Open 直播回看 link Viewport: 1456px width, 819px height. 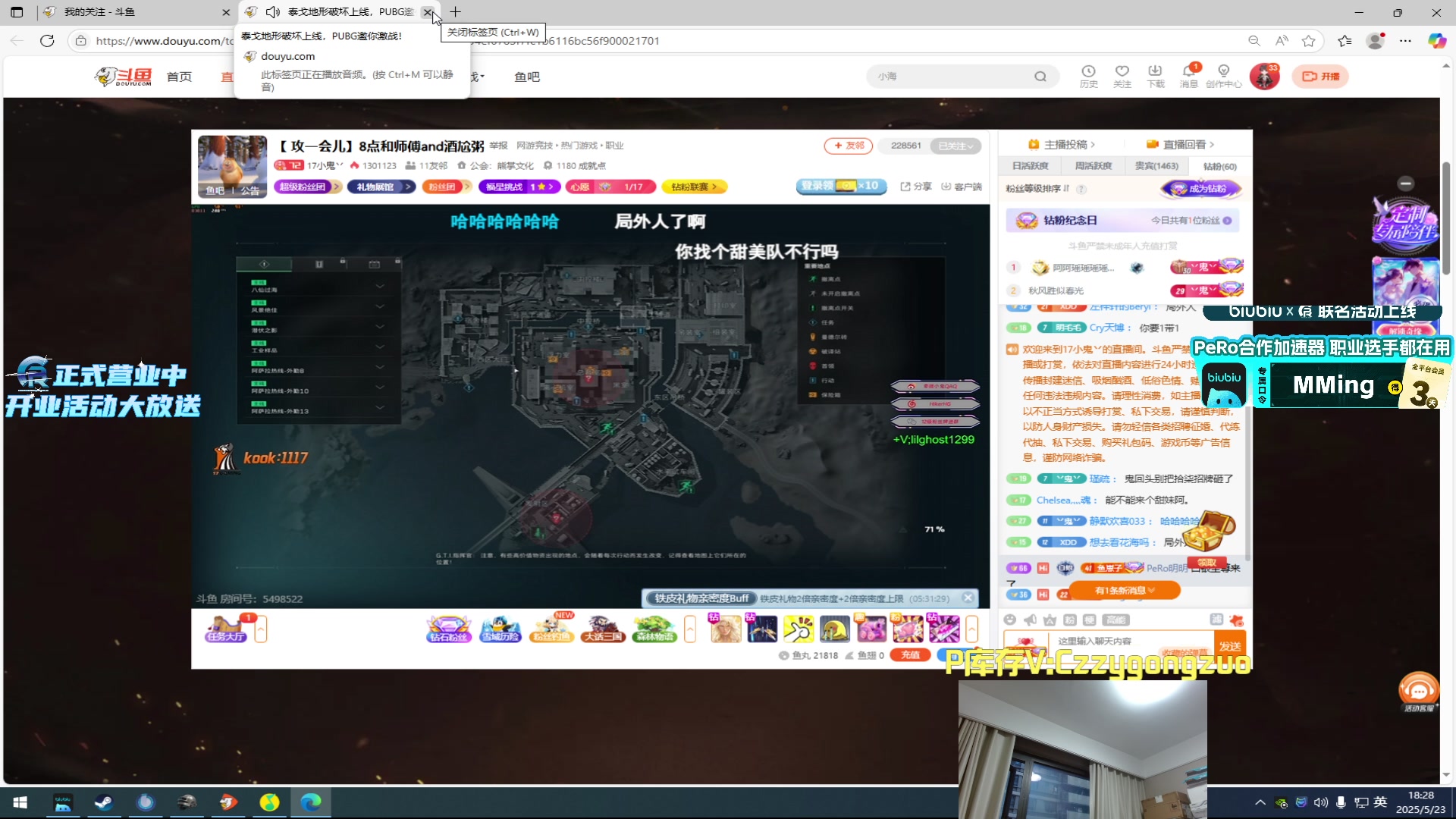[1181, 144]
